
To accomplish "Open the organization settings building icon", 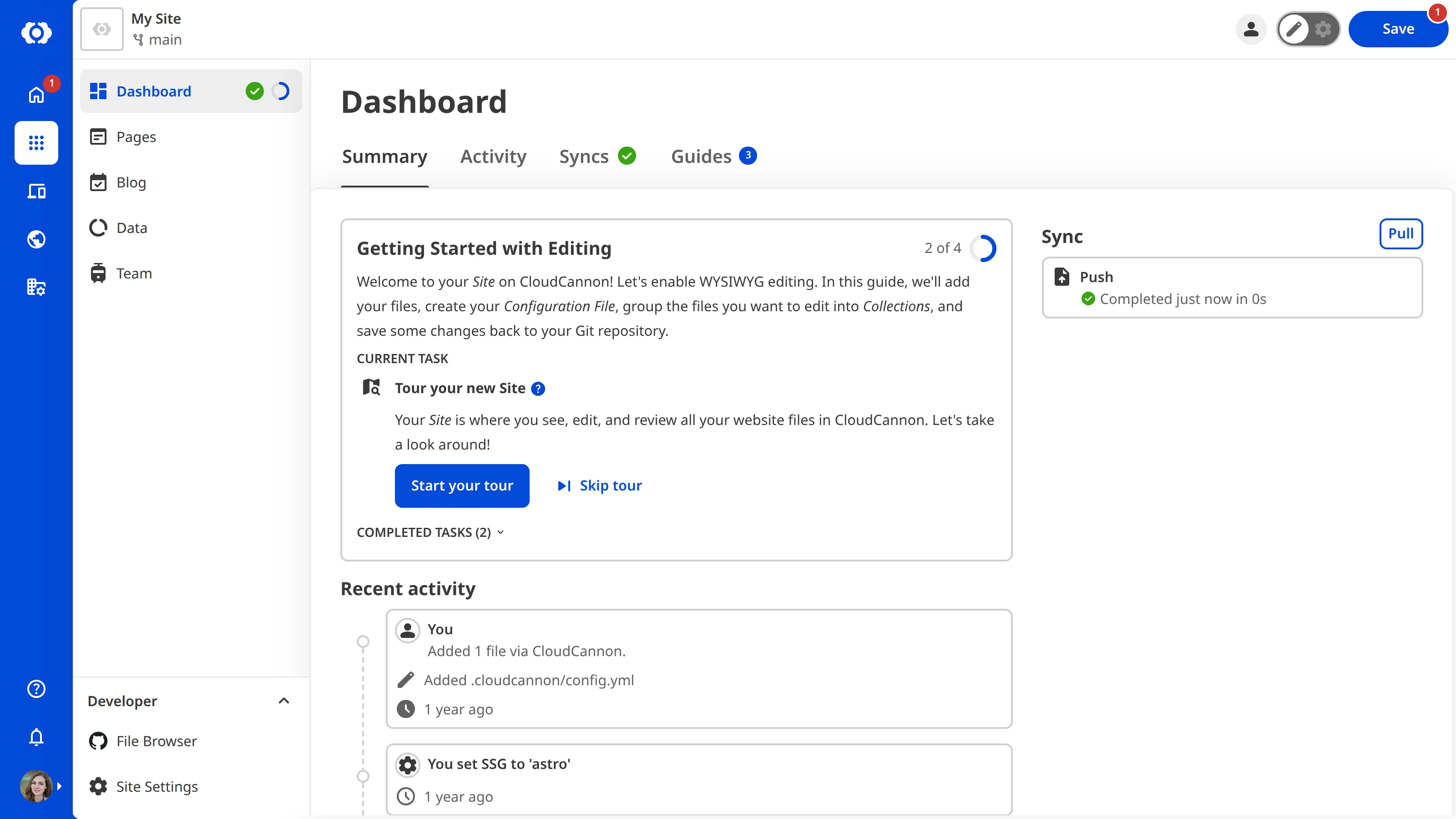I will (x=36, y=287).
